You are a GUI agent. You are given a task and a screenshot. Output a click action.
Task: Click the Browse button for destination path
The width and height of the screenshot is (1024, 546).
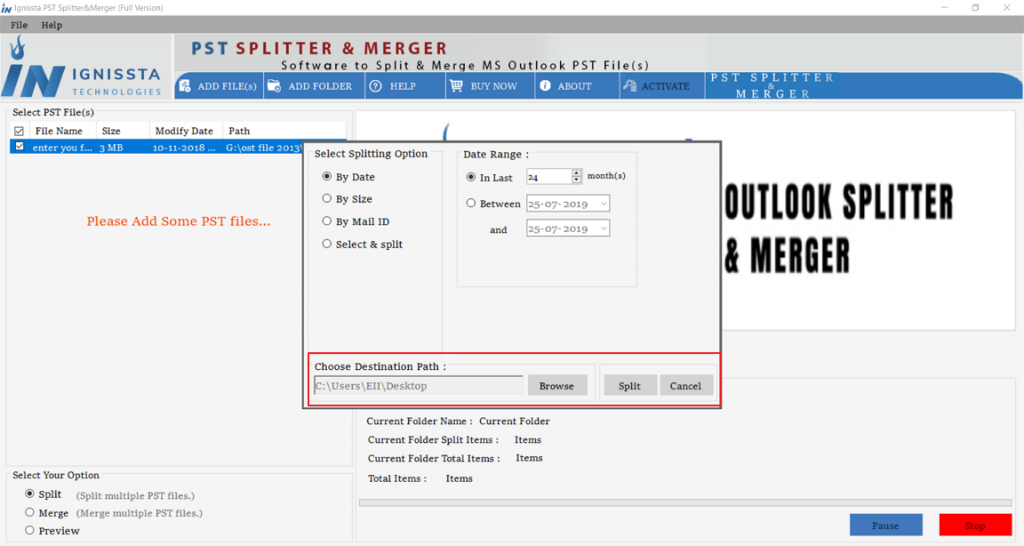(557, 386)
